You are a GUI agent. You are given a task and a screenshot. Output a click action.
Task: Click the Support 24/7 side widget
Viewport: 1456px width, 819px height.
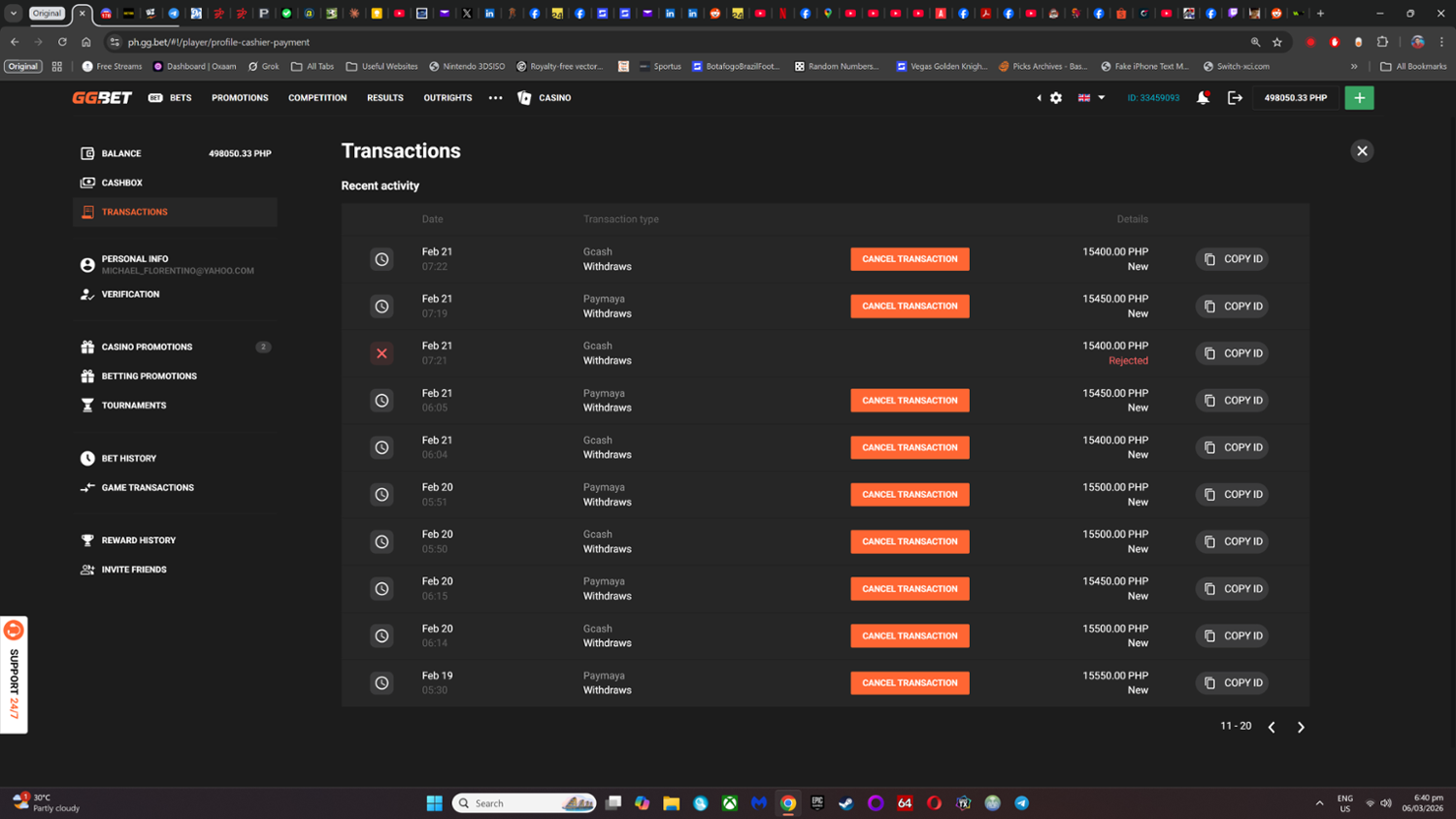(x=14, y=675)
